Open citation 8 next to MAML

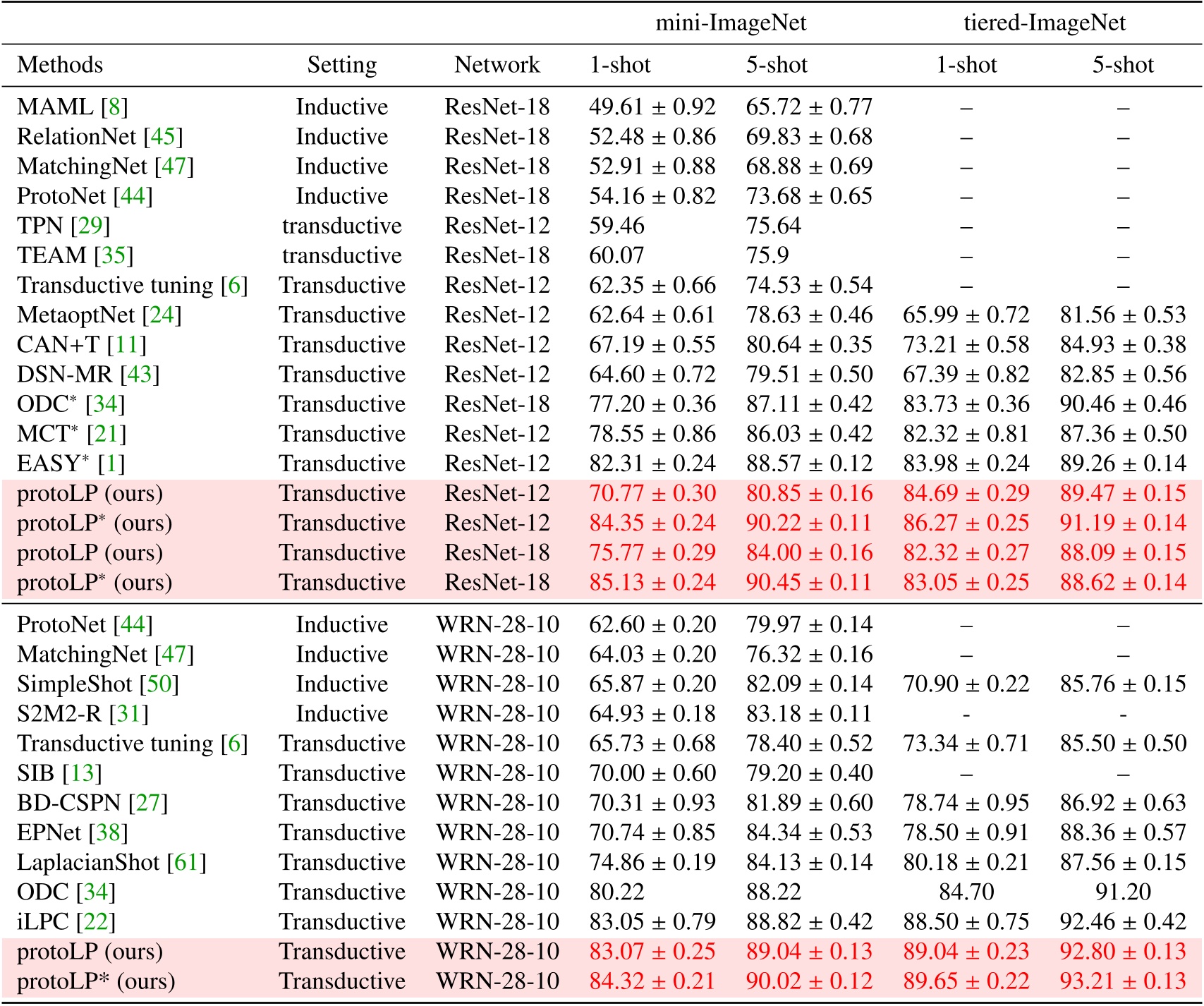[114, 107]
